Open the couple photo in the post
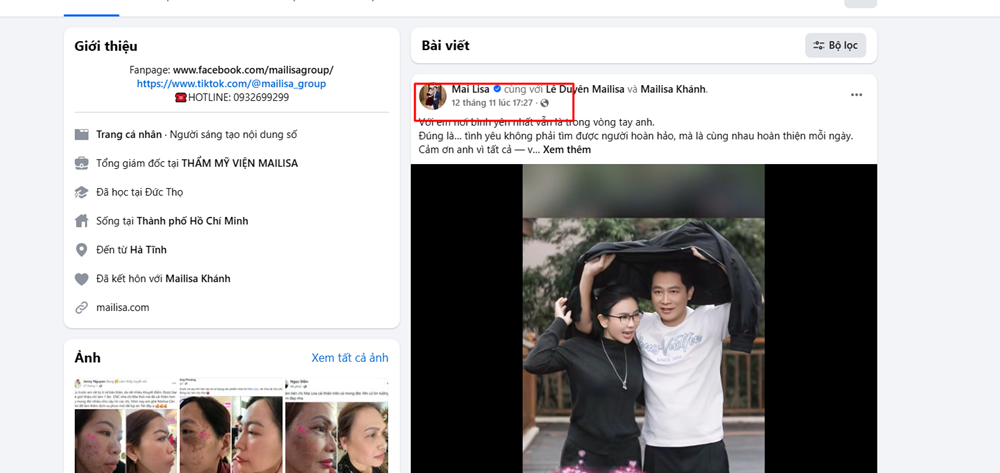Image resolution: width=1000 pixels, height=473 pixels. click(643, 318)
